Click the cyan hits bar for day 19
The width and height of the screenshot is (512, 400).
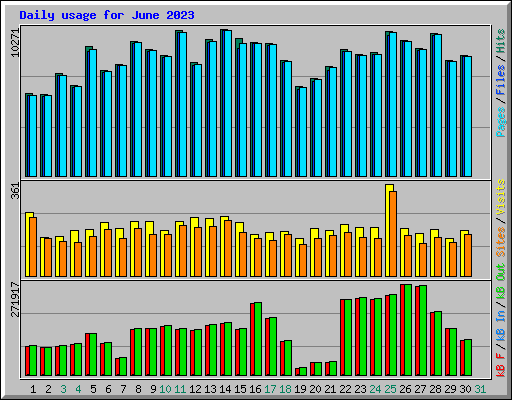pos(303,132)
